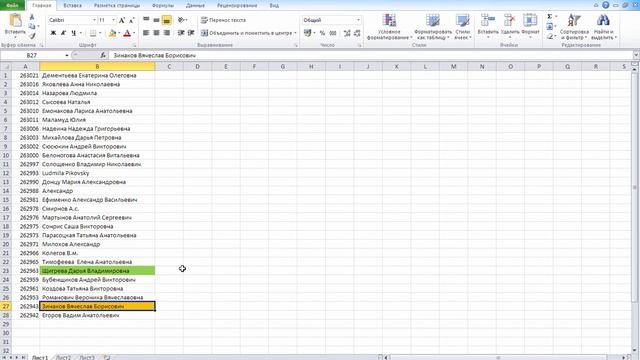Select the Format Painter brush icon
Image resolution: width=640 pixels, height=360 pixels.
point(32,36)
